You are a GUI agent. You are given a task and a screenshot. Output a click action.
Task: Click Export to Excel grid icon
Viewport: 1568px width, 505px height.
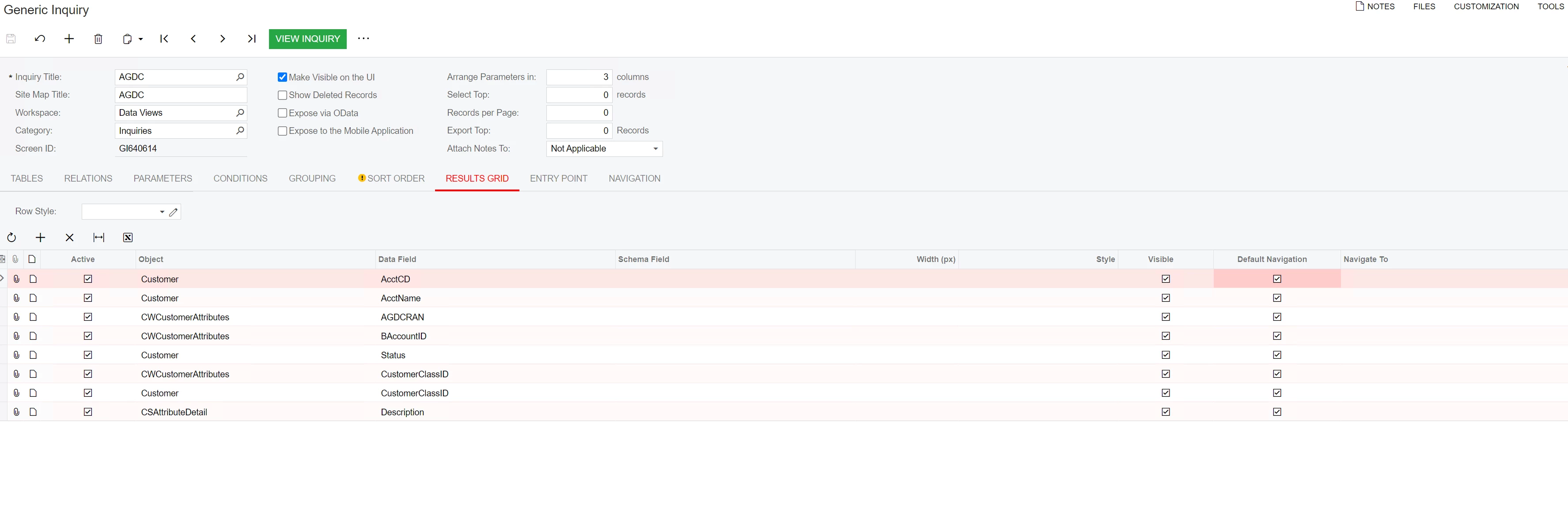tap(128, 238)
